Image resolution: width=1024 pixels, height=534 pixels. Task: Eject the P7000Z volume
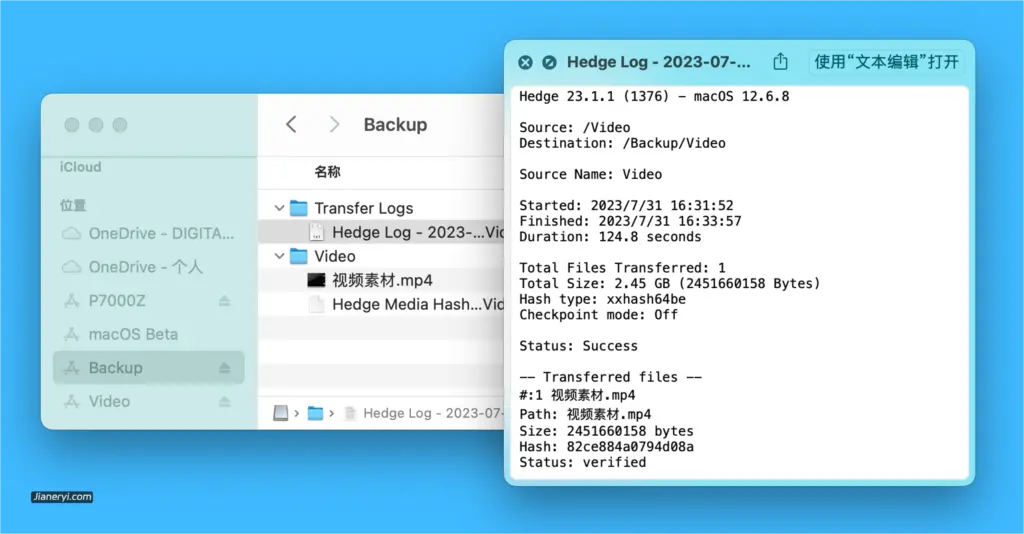coord(225,301)
